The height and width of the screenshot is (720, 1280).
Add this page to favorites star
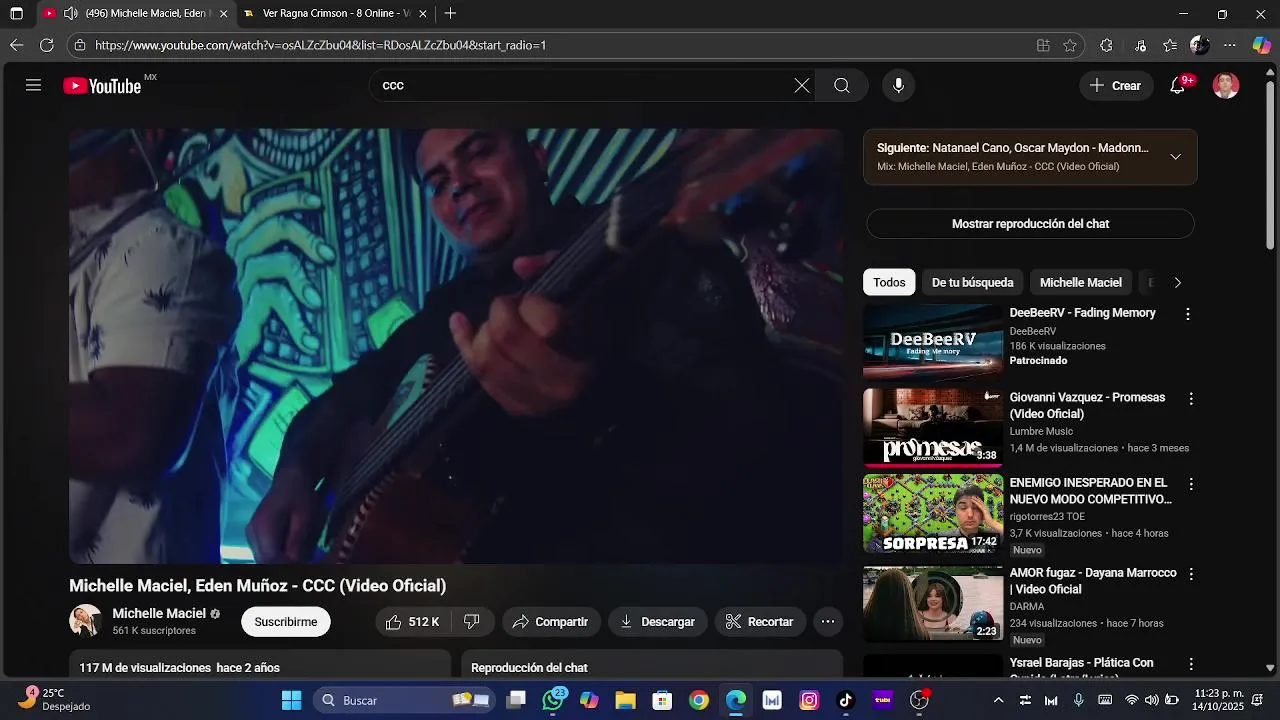1070,45
